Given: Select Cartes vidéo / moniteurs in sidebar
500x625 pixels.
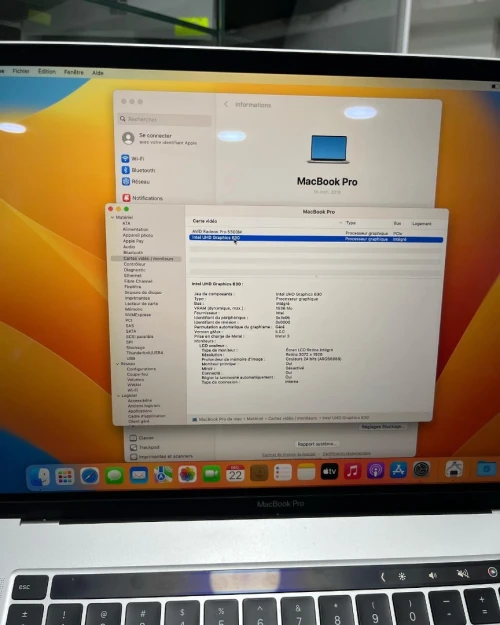Looking at the screenshot, I should pos(148,259).
